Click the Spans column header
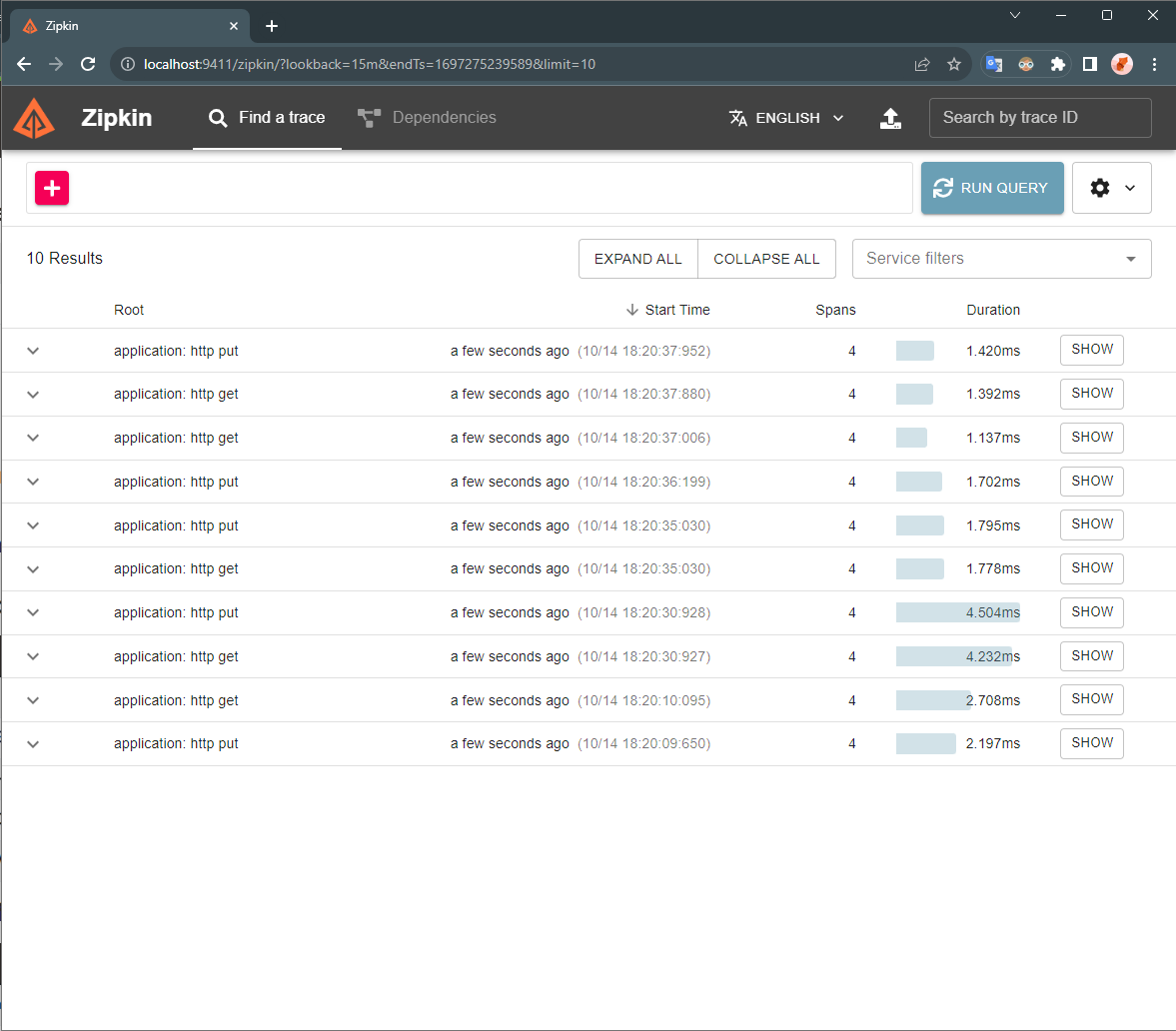The image size is (1176, 1031). click(x=835, y=310)
